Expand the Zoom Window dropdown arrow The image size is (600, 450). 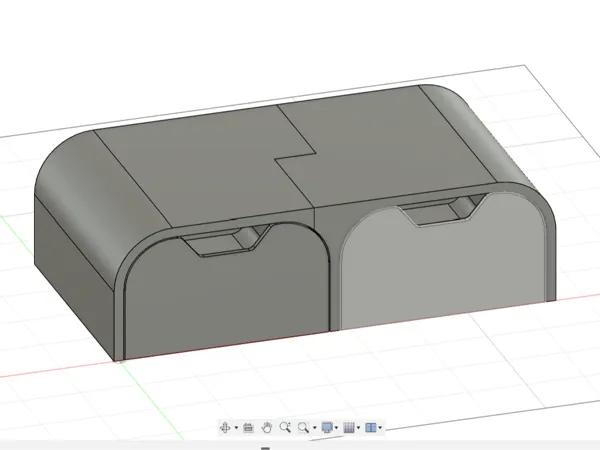315,427
